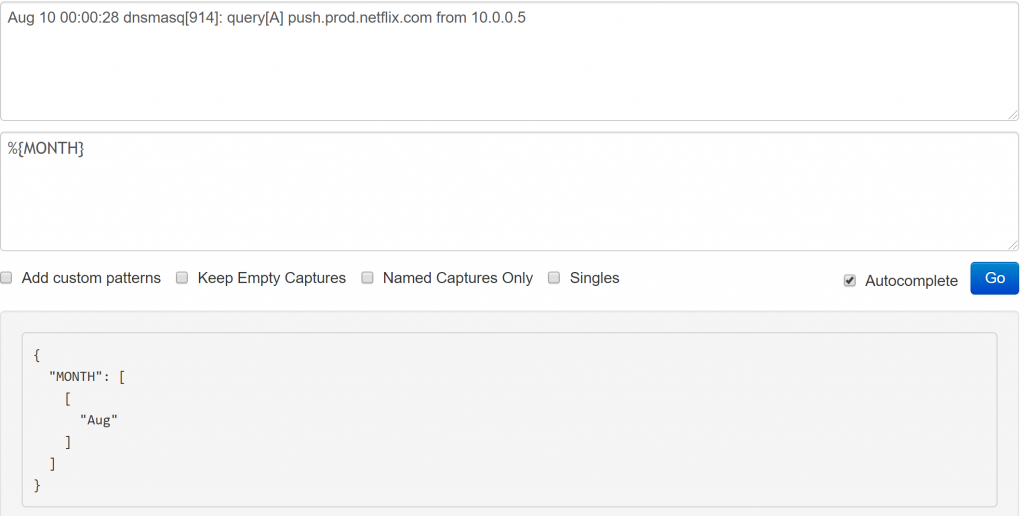Click the "Singles" label text

point(594,278)
